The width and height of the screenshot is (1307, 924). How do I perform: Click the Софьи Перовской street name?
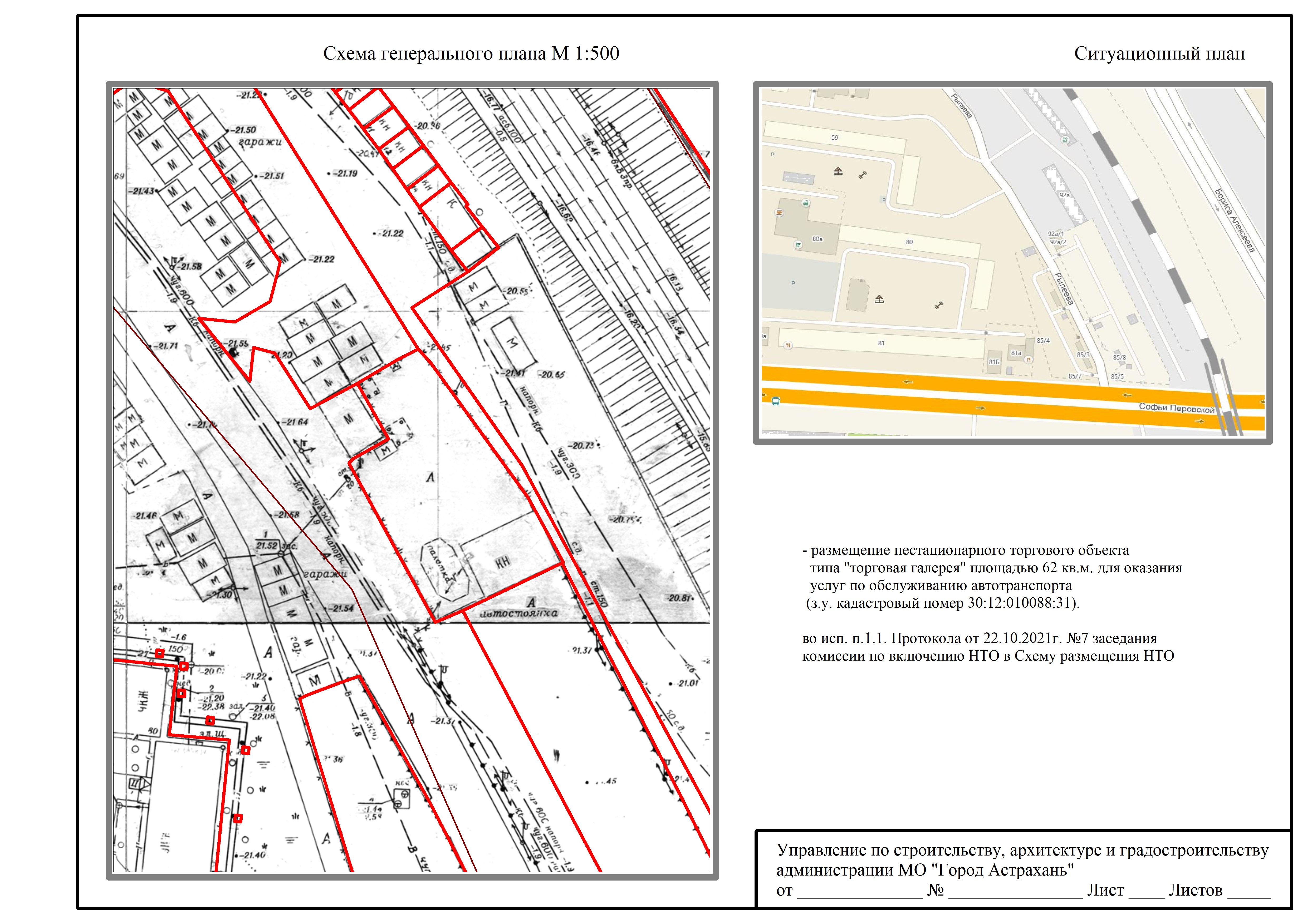pos(1176,409)
